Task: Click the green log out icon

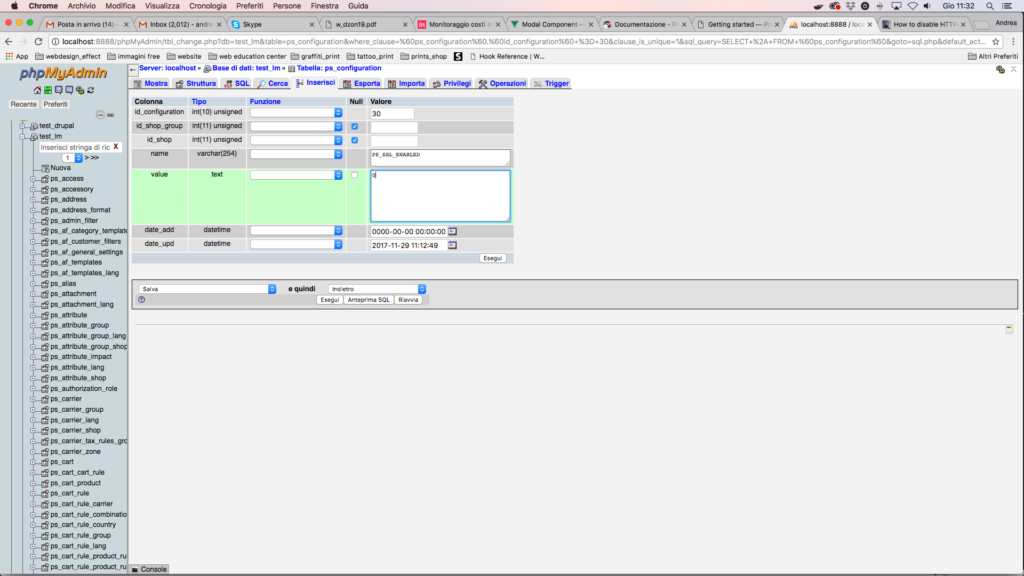Action: [x=48, y=90]
